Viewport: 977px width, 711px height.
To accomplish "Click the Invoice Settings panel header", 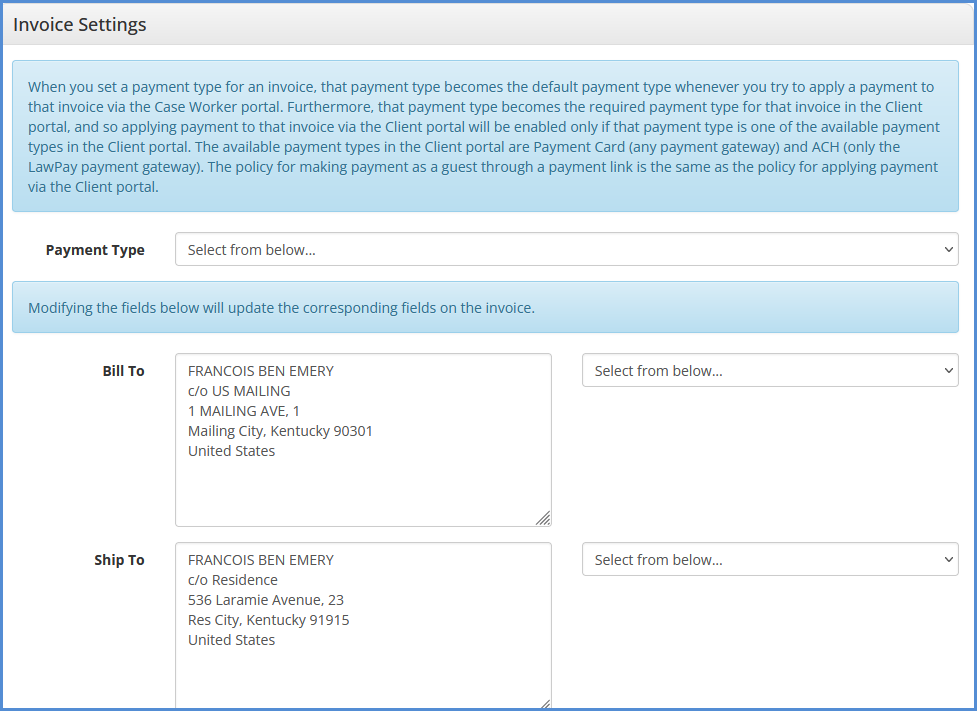I will click(x=80, y=25).
